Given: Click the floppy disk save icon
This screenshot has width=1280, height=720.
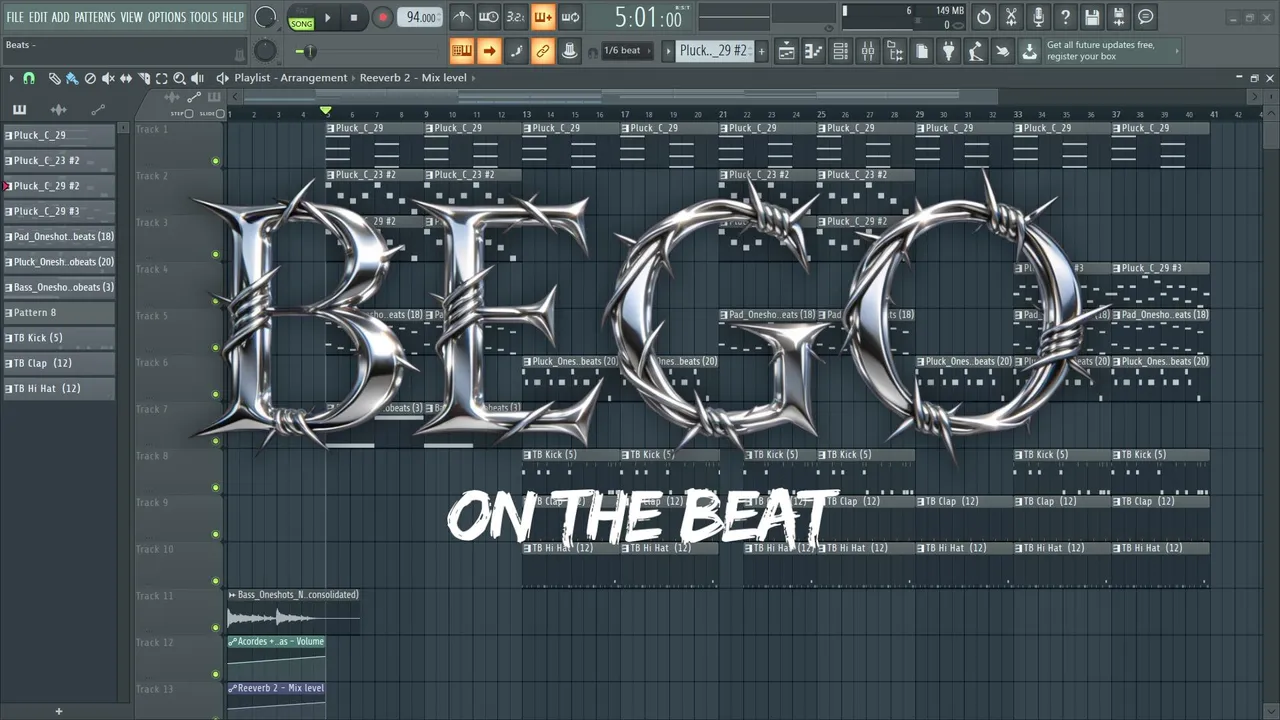Looking at the screenshot, I should click(1092, 17).
